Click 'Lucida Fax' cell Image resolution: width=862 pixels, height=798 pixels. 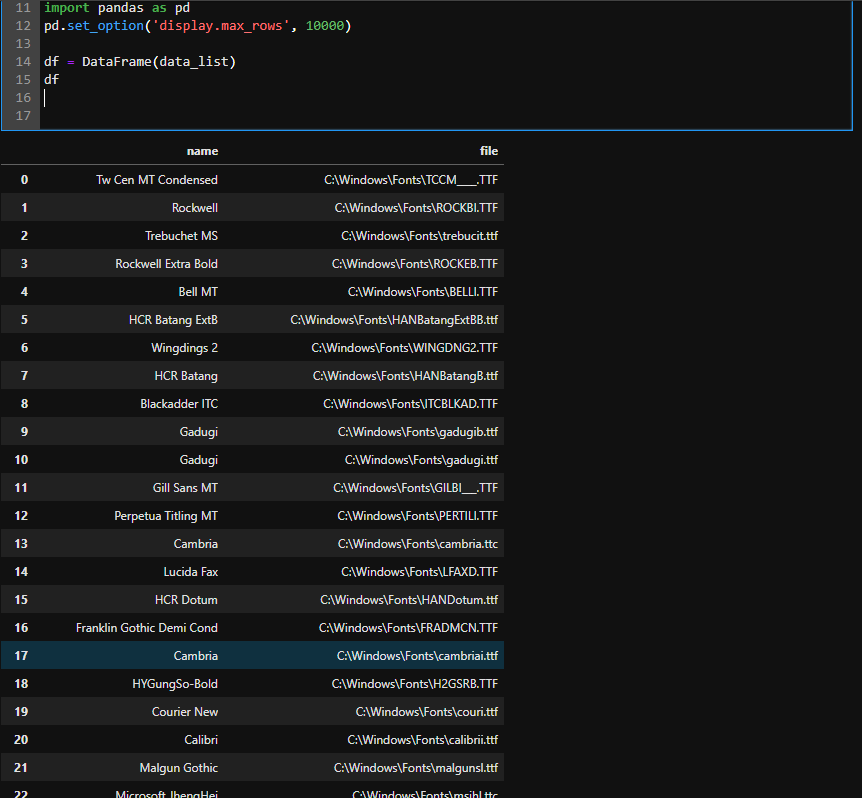coord(191,572)
